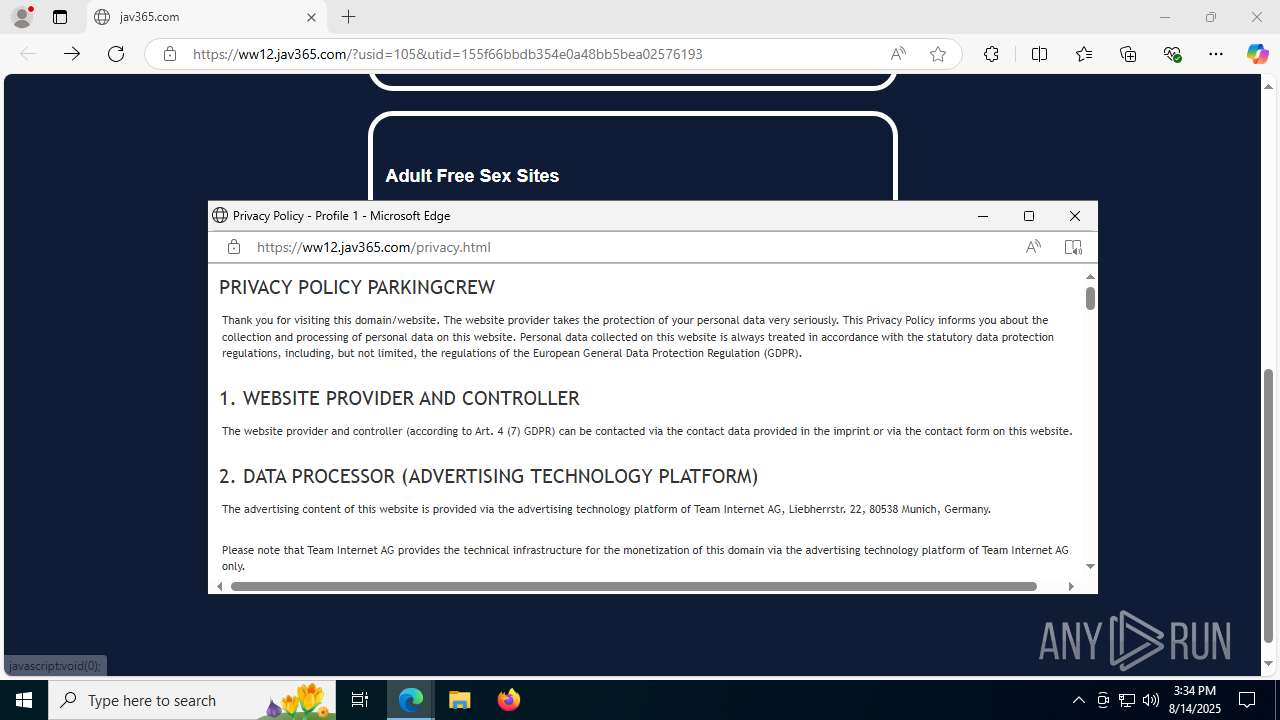Click '2. DATA PROCESSOR' section heading
The width and height of the screenshot is (1280, 720).
(x=489, y=477)
